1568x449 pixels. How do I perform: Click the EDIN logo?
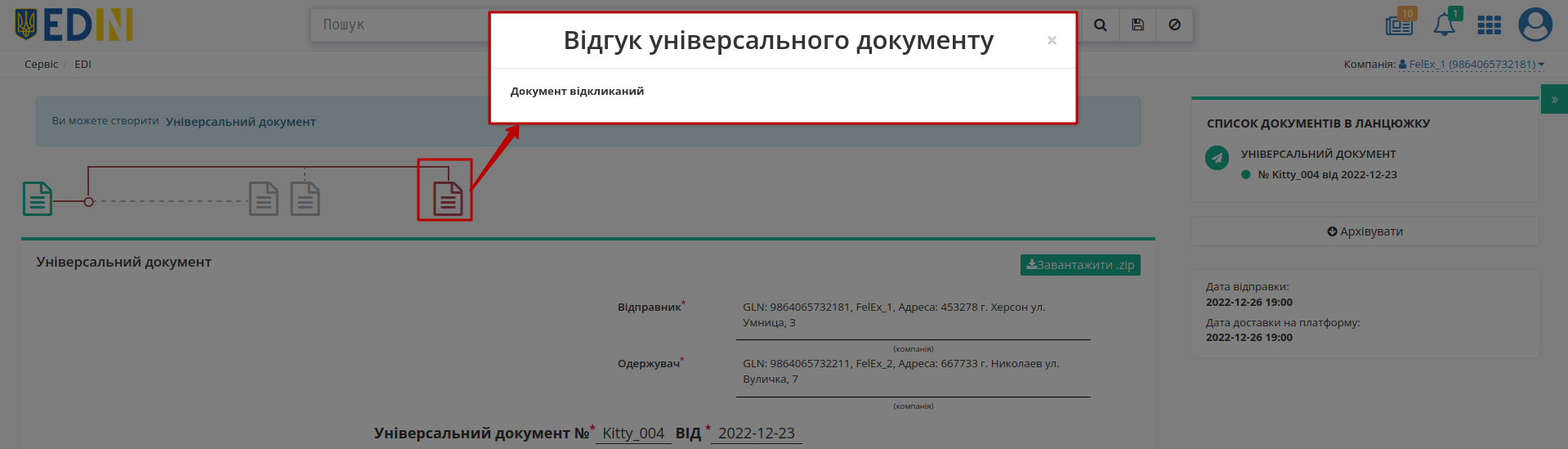74,25
